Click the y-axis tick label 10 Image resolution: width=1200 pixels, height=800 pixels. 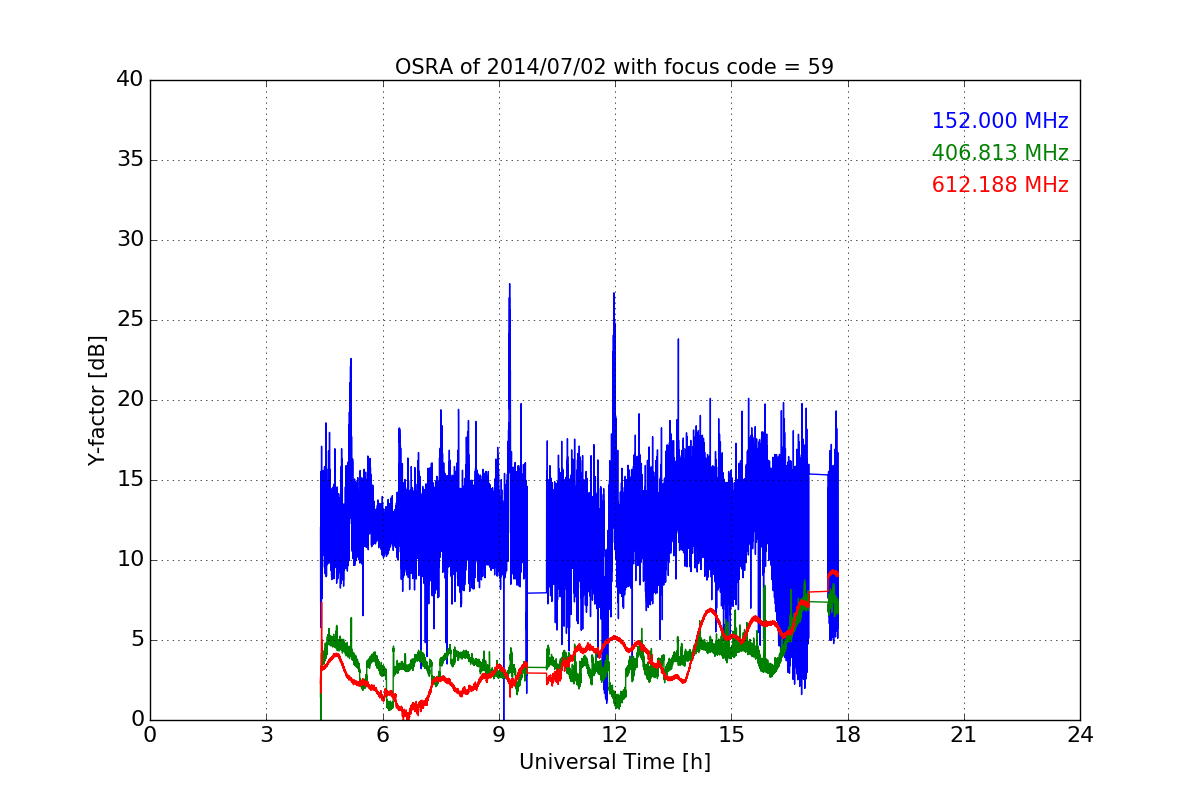point(129,560)
